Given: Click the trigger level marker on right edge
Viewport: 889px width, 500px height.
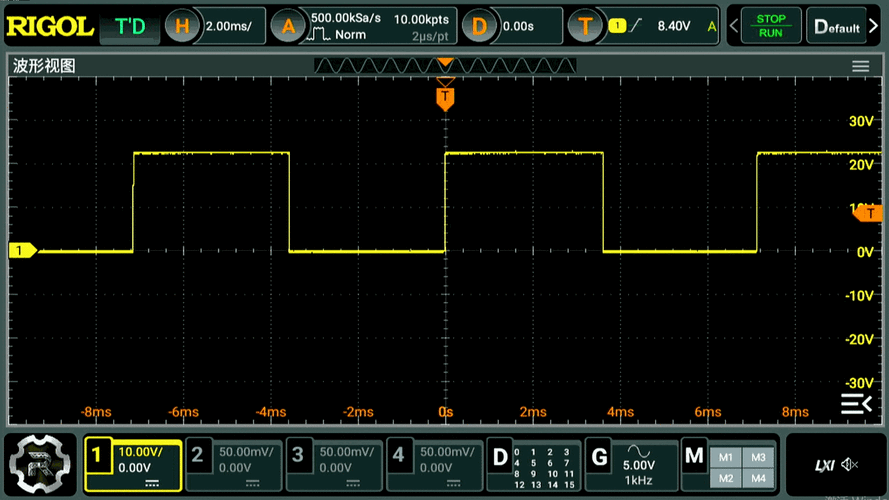Looking at the screenshot, I should click(x=869, y=212).
